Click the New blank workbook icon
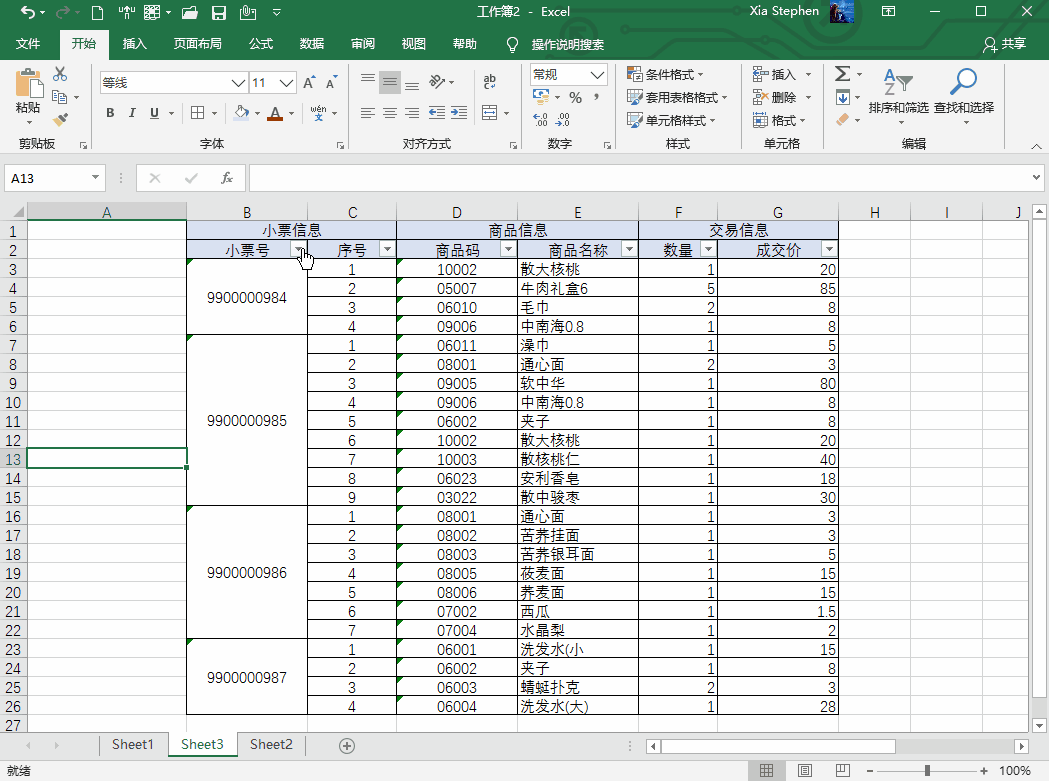 97,12
